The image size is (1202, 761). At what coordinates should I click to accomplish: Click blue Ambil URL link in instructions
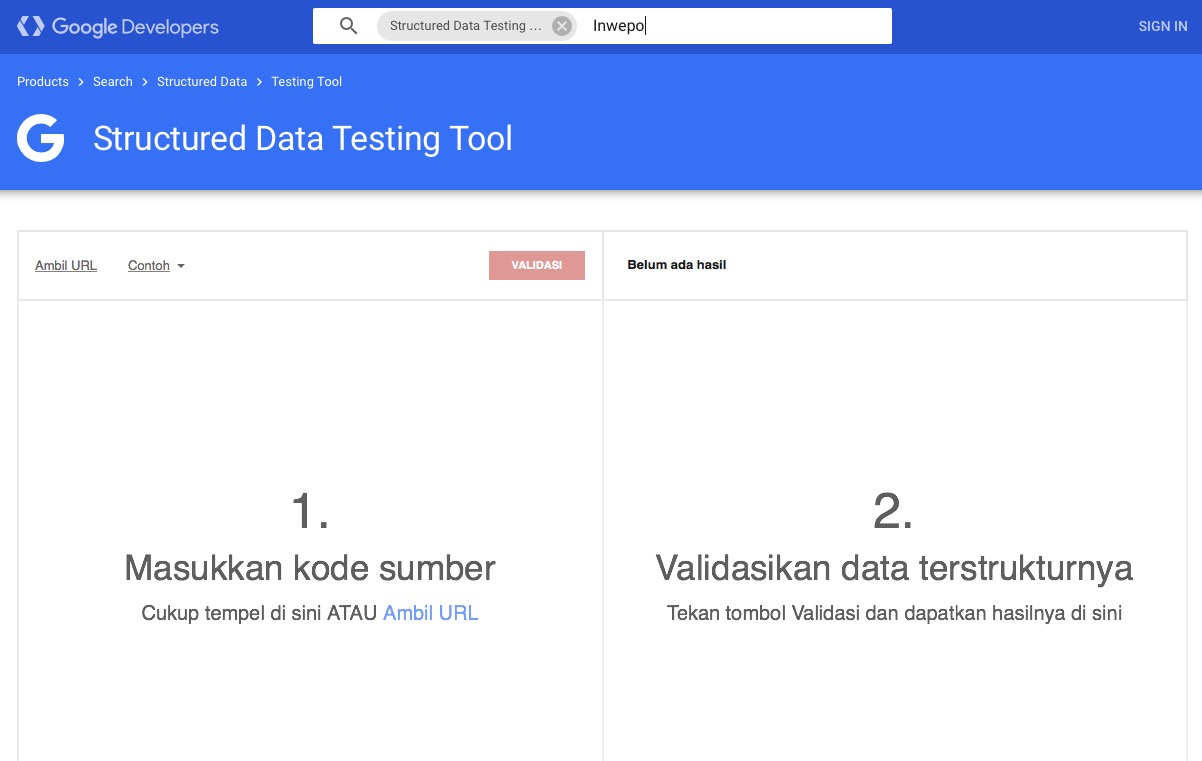[430, 613]
